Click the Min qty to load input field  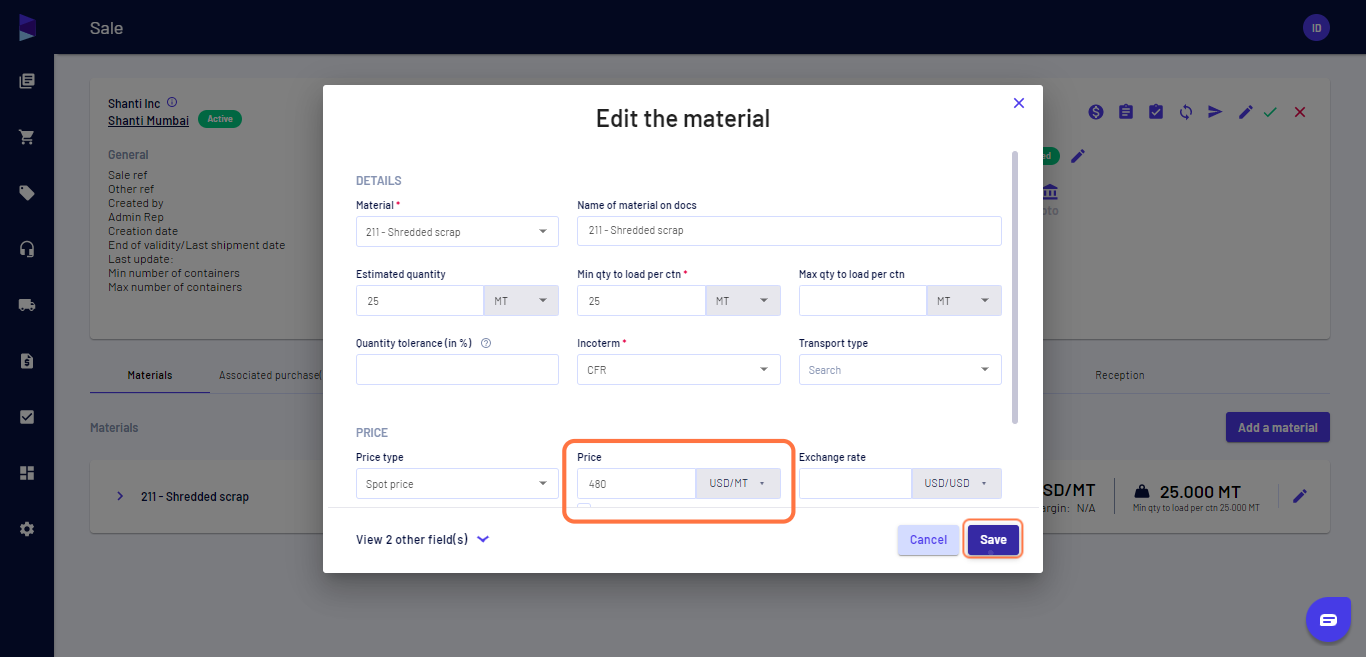pyautogui.click(x=641, y=301)
